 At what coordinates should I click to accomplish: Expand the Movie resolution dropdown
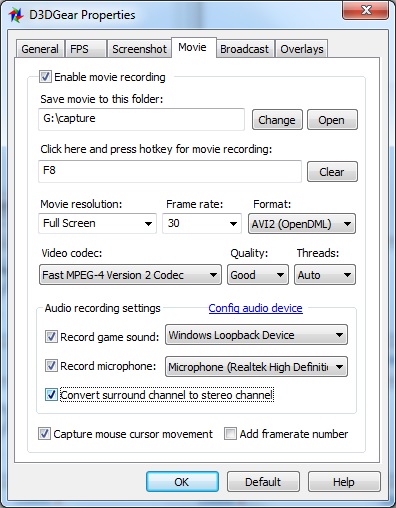(x=97, y=223)
